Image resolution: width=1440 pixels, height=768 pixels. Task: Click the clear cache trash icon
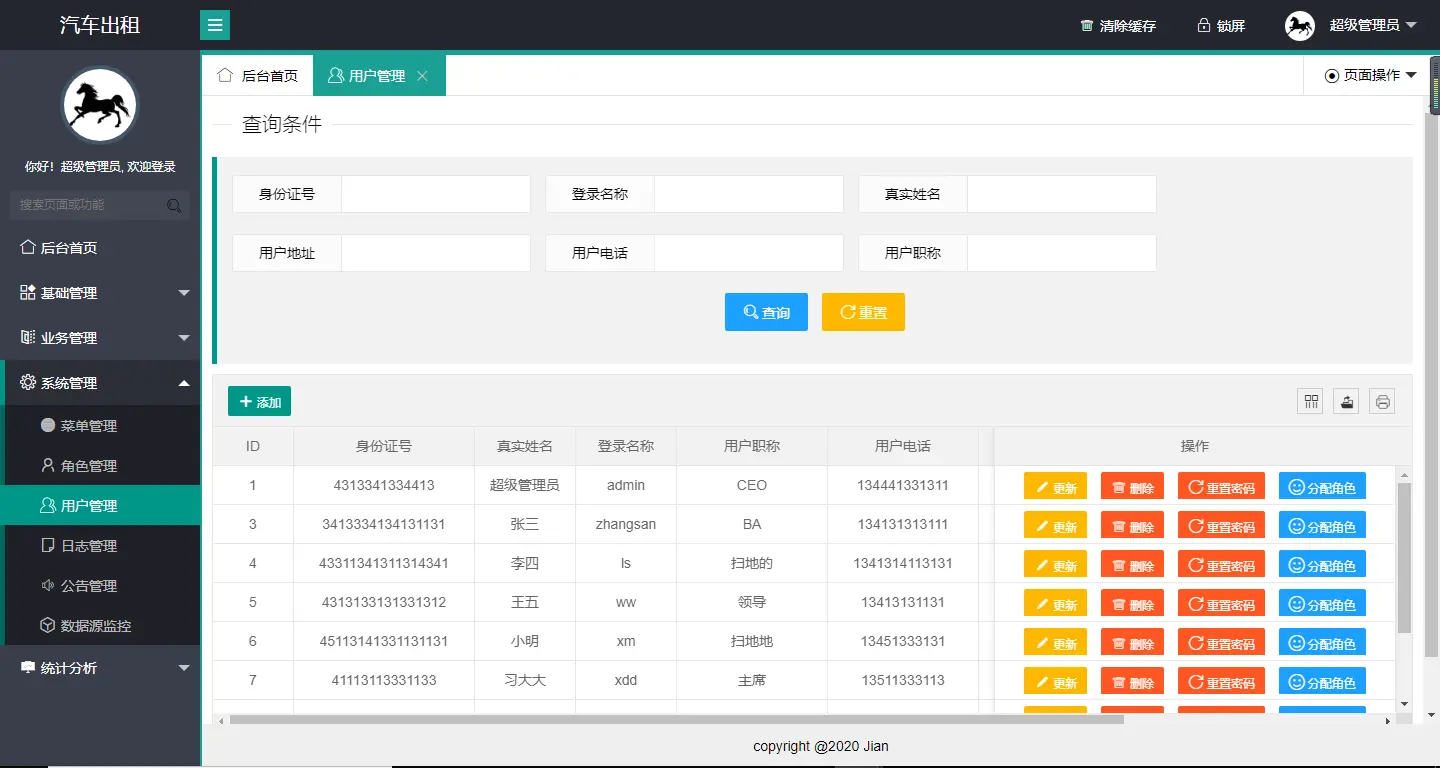1085,25
